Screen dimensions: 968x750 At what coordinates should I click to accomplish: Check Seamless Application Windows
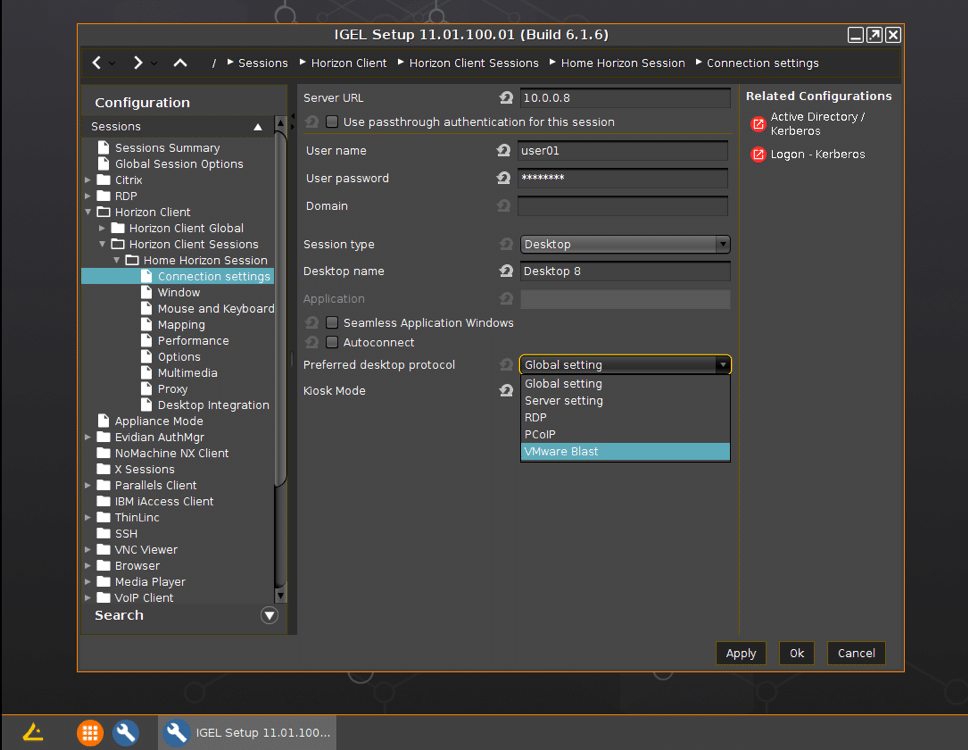pos(332,322)
